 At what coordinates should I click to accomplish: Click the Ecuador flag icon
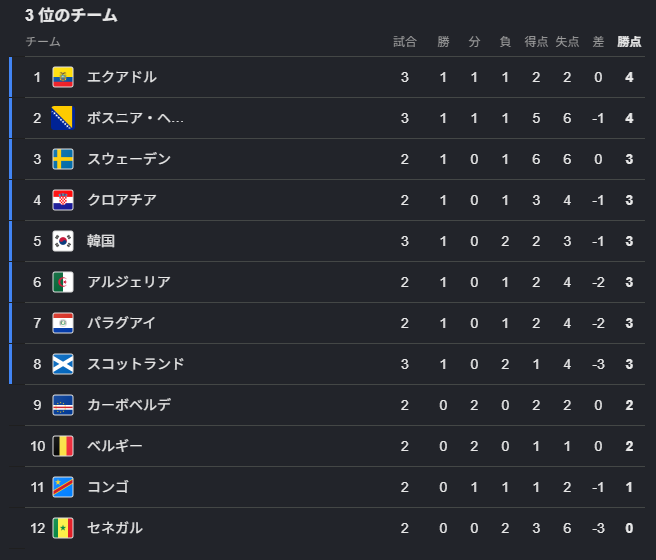[63, 77]
